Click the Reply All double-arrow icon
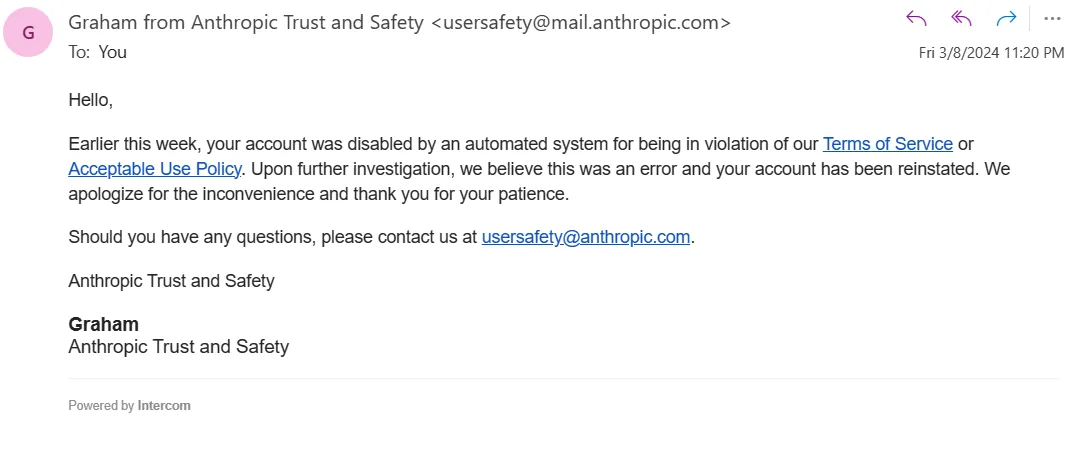Screen dimensions: 1077x475 click(962, 18)
